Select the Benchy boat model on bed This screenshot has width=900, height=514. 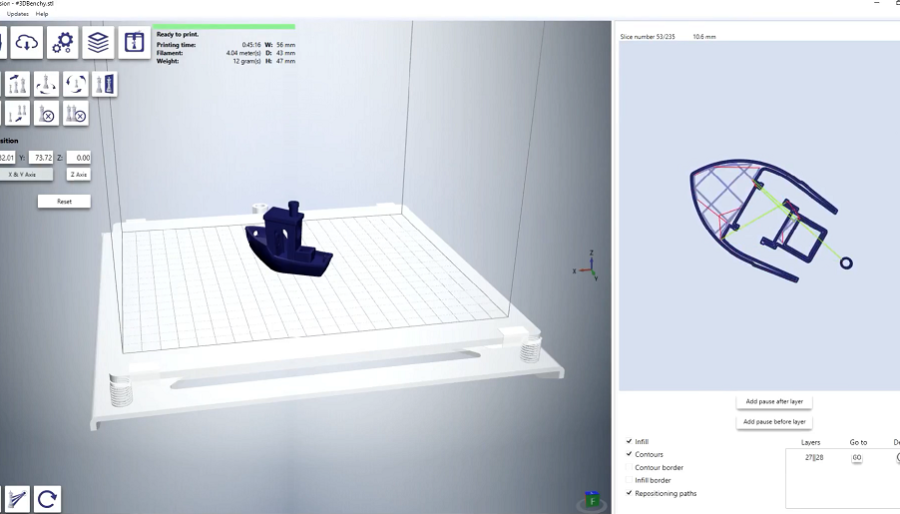pos(288,241)
